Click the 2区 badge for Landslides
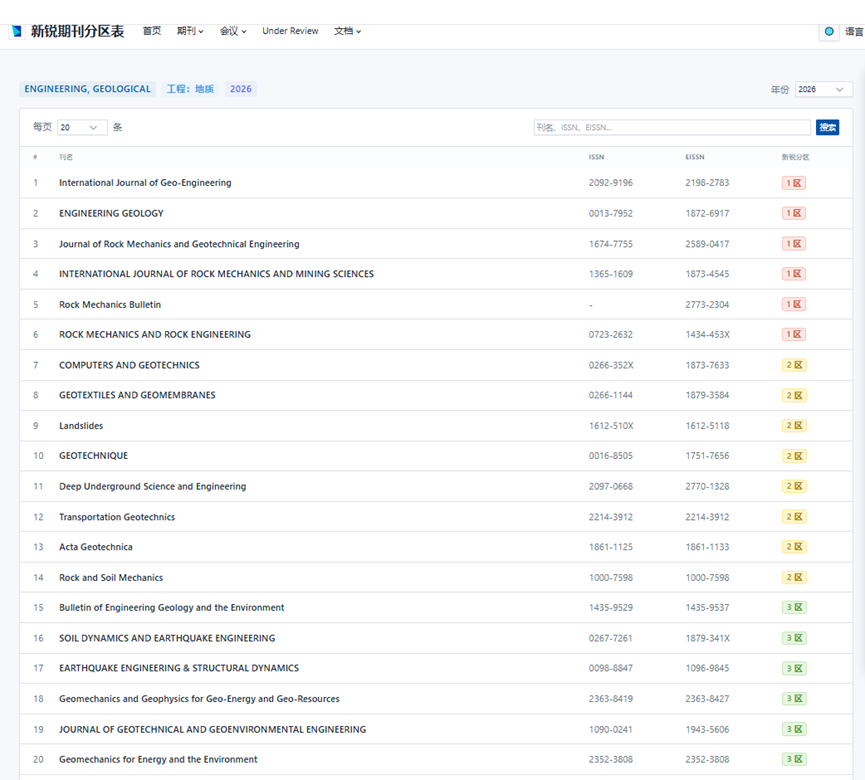The width and height of the screenshot is (865, 780). click(794, 426)
